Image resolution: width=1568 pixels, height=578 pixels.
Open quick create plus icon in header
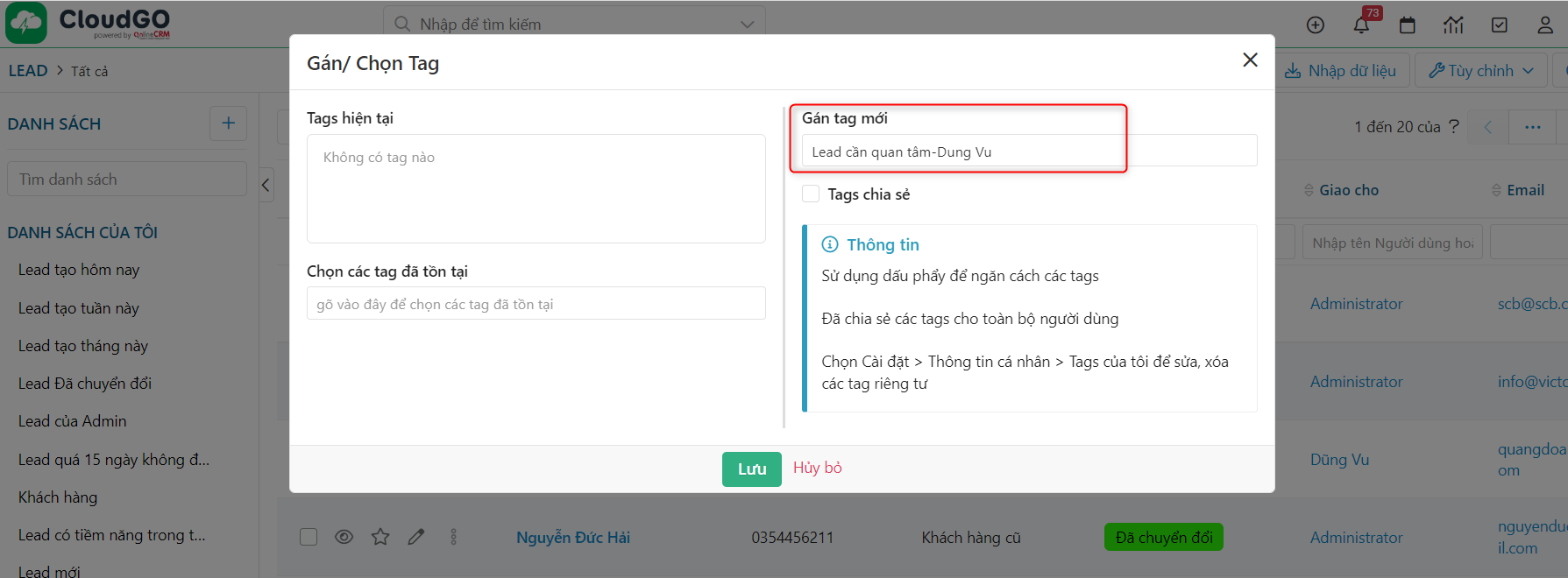(x=1316, y=25)
